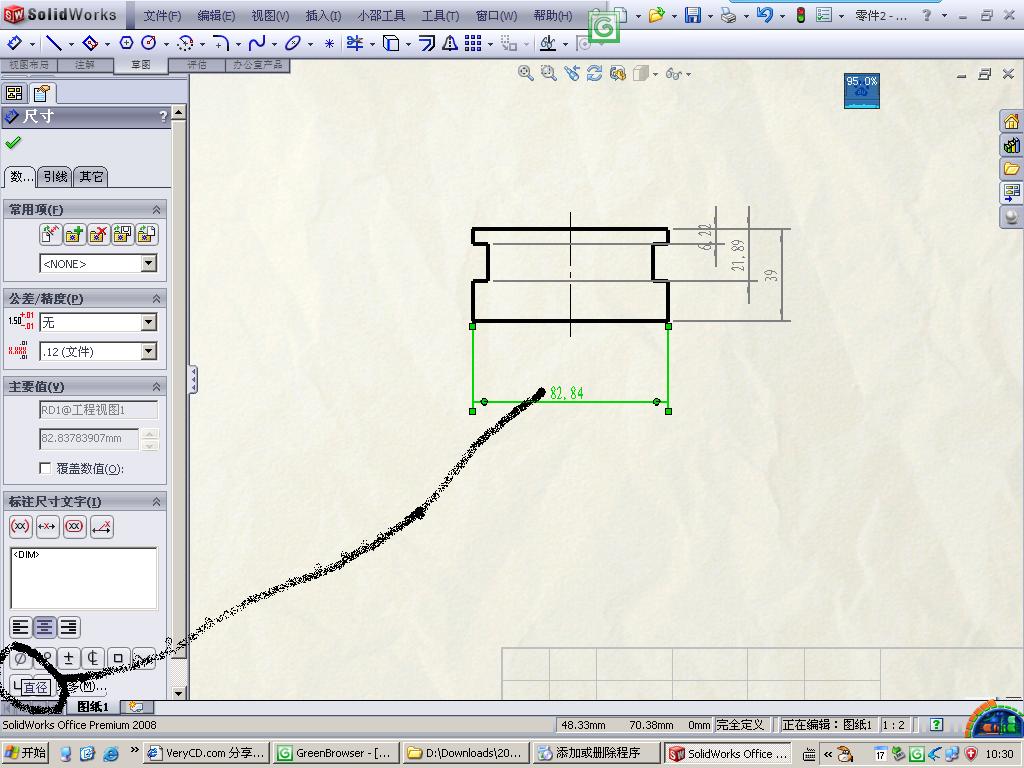
Task: Toggle Offset Text button
Action: pos(102,526)
